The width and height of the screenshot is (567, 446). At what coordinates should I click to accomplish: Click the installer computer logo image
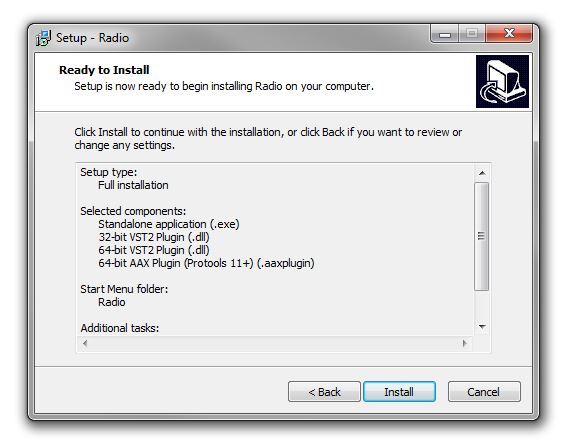pos(502,81)
